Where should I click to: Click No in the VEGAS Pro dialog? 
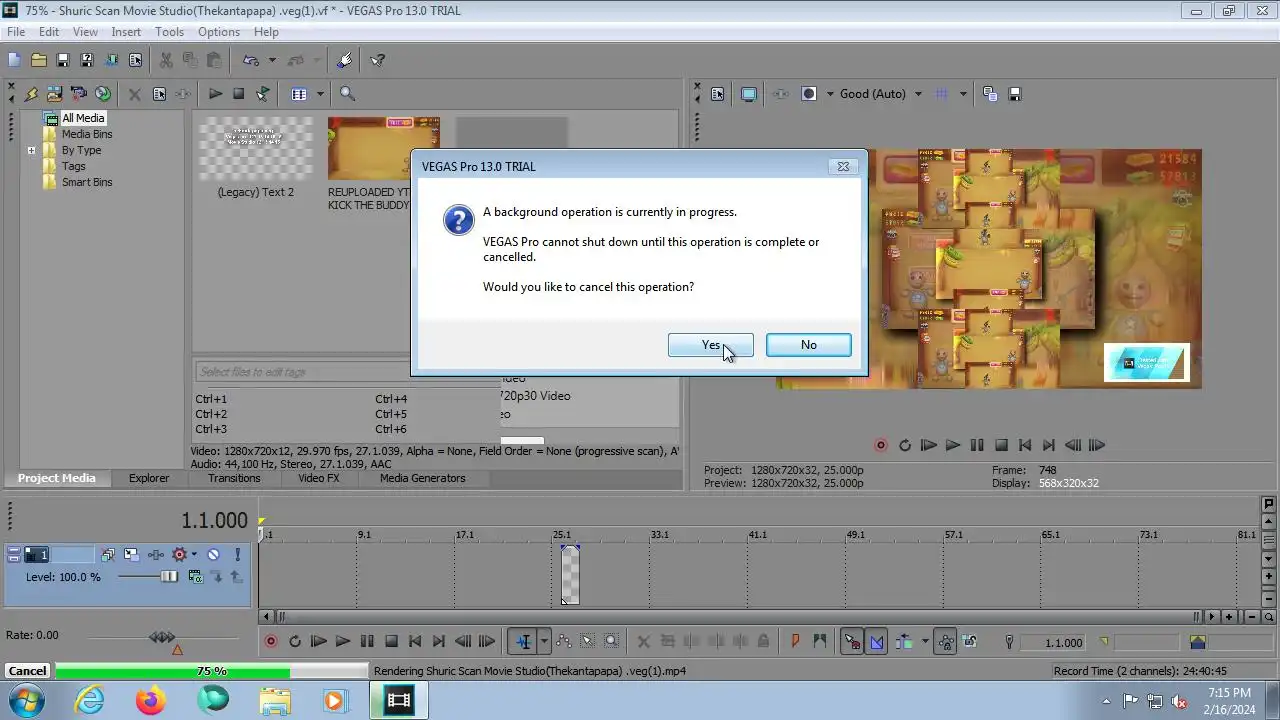(808, 345)
